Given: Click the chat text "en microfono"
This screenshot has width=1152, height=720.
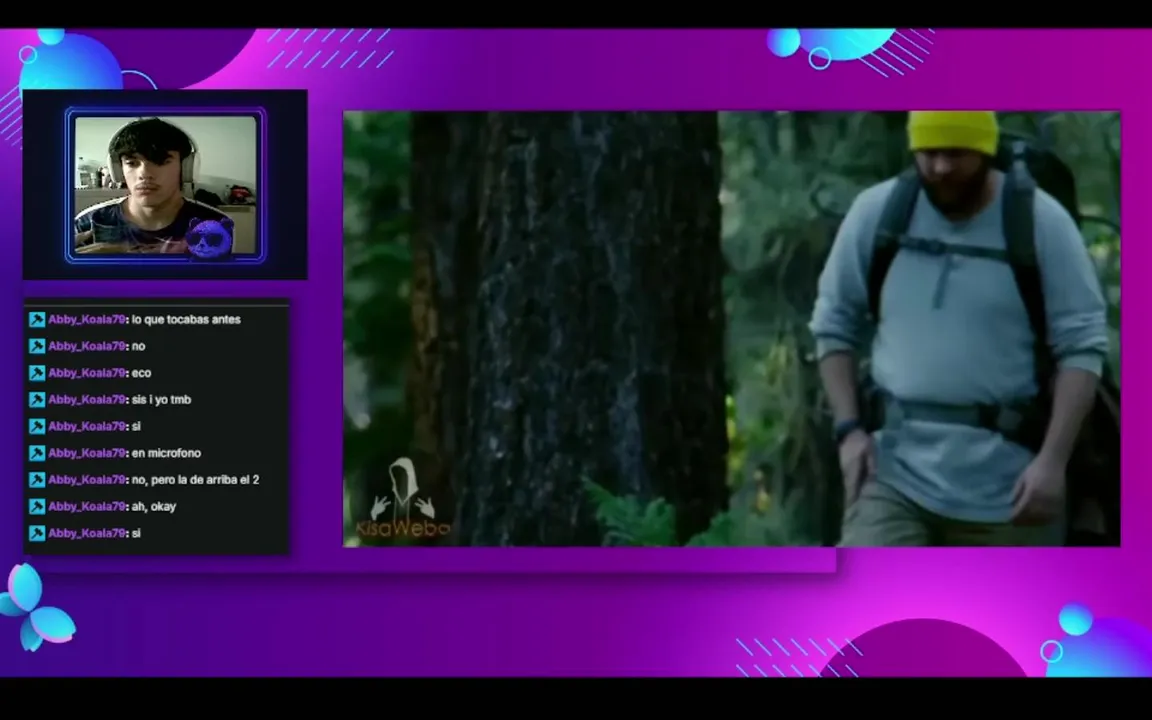Looking at the screenshot, I should point(166,453).
